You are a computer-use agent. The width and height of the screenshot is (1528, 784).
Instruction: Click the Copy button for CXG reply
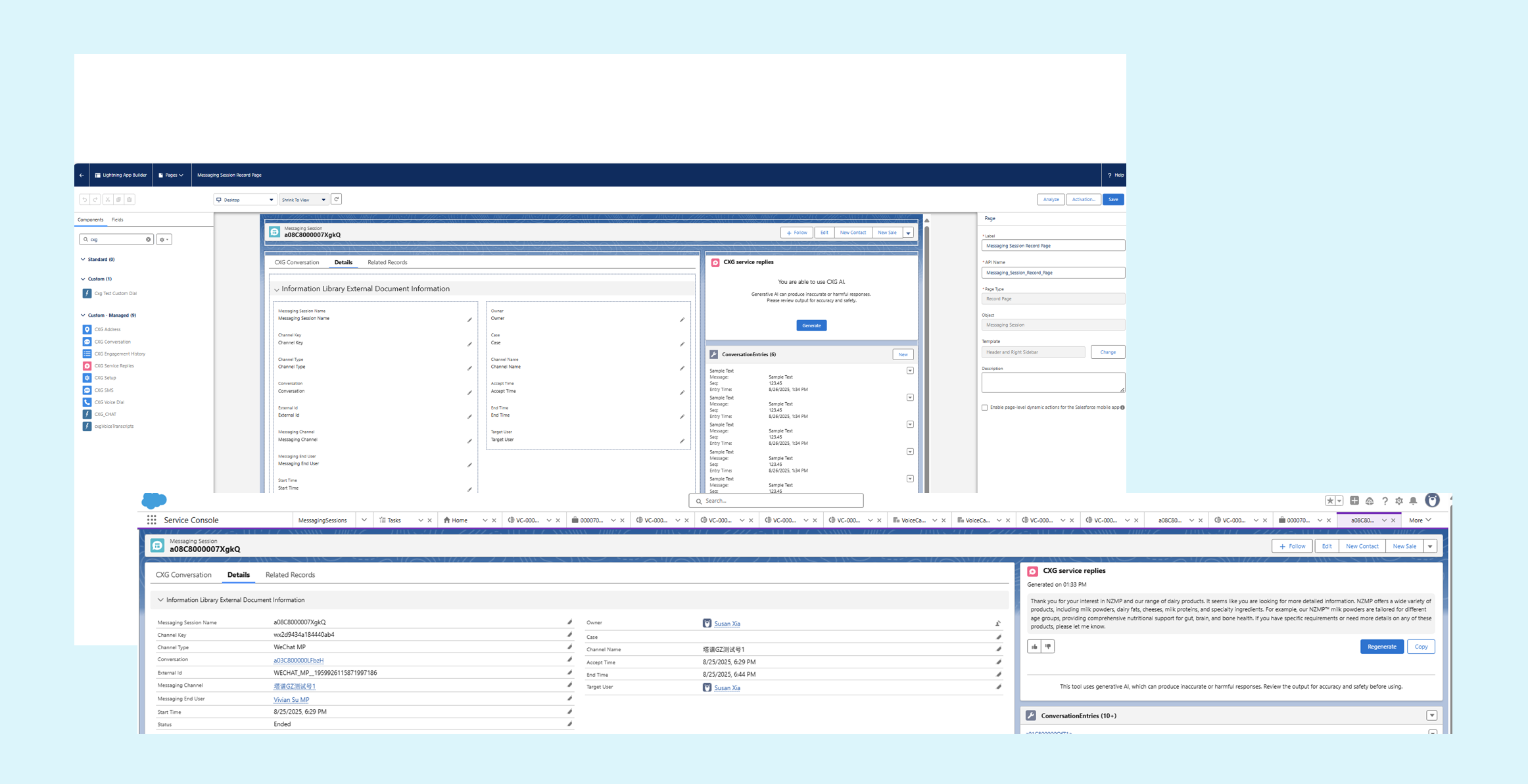1421,647
